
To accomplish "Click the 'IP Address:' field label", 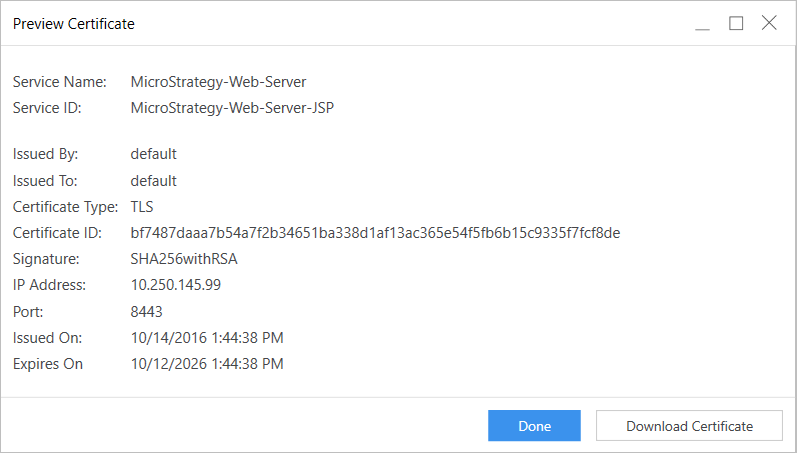I will tap(49, 285).
